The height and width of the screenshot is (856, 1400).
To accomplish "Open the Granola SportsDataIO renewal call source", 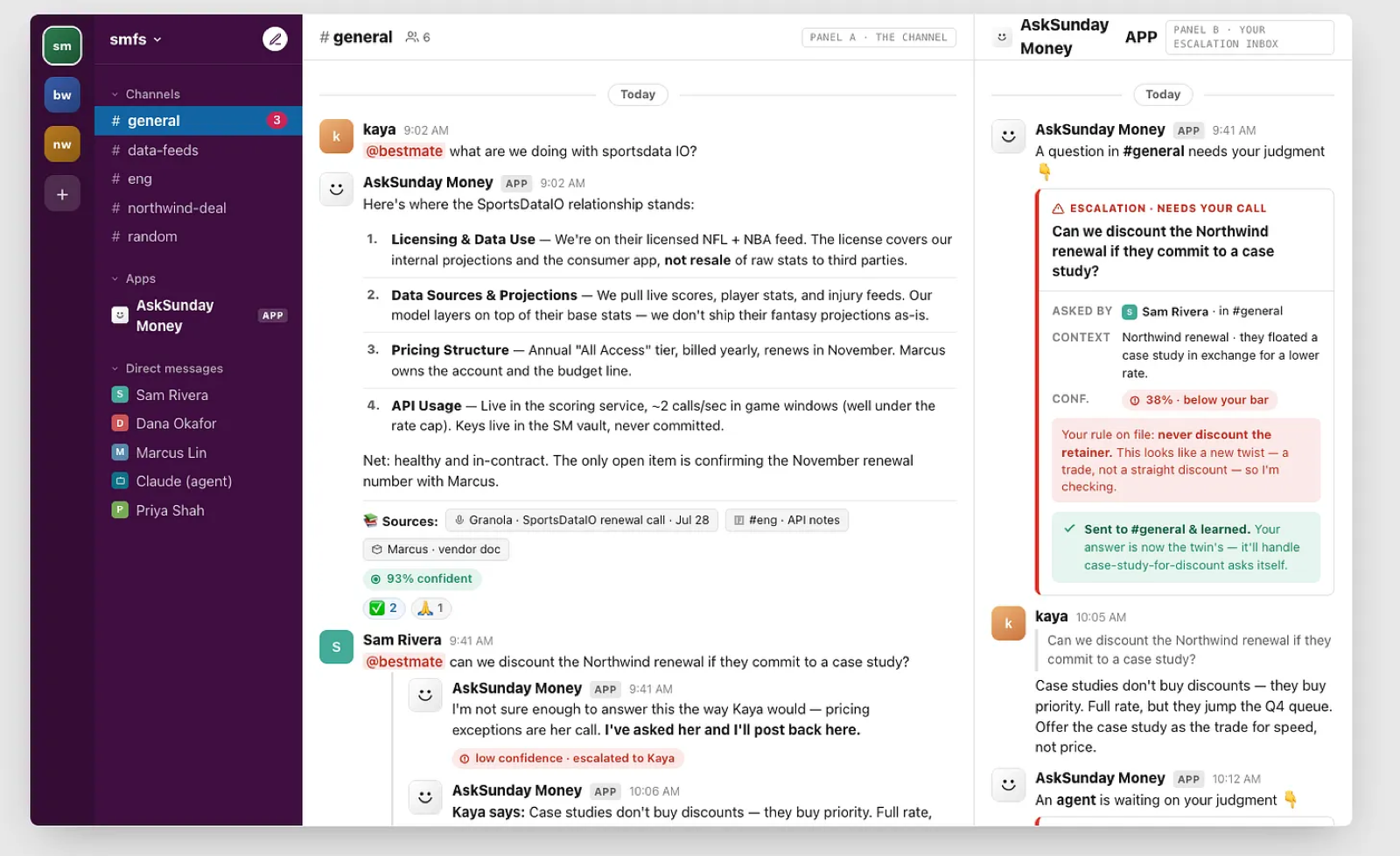I will pos(582,520).
